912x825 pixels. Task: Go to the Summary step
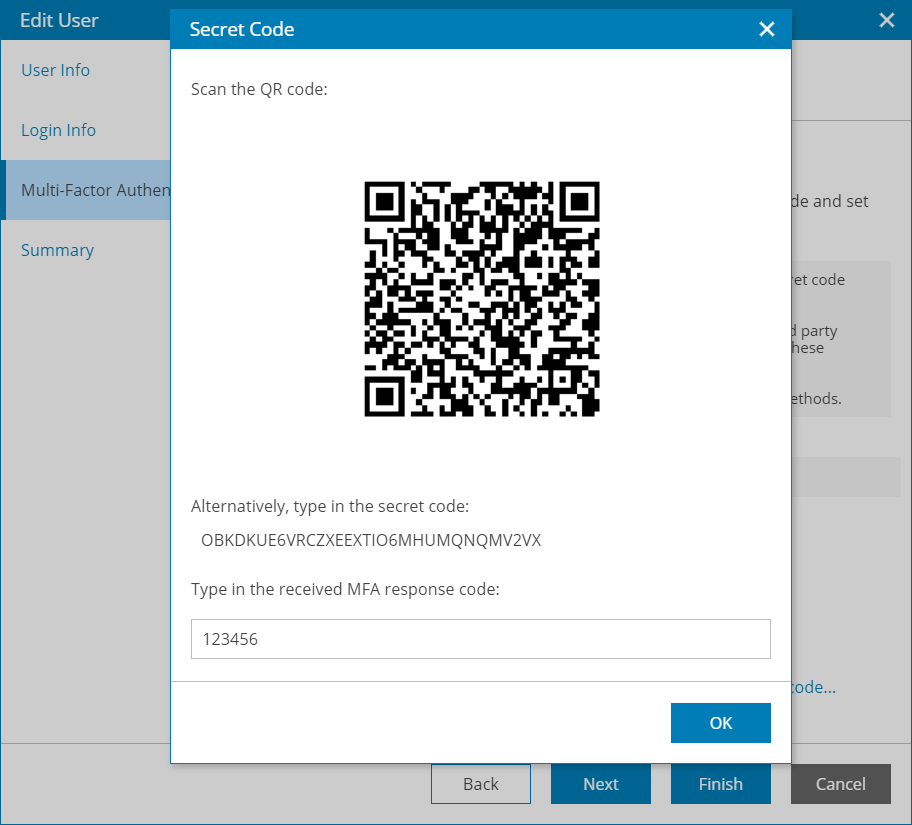[57, 250]
